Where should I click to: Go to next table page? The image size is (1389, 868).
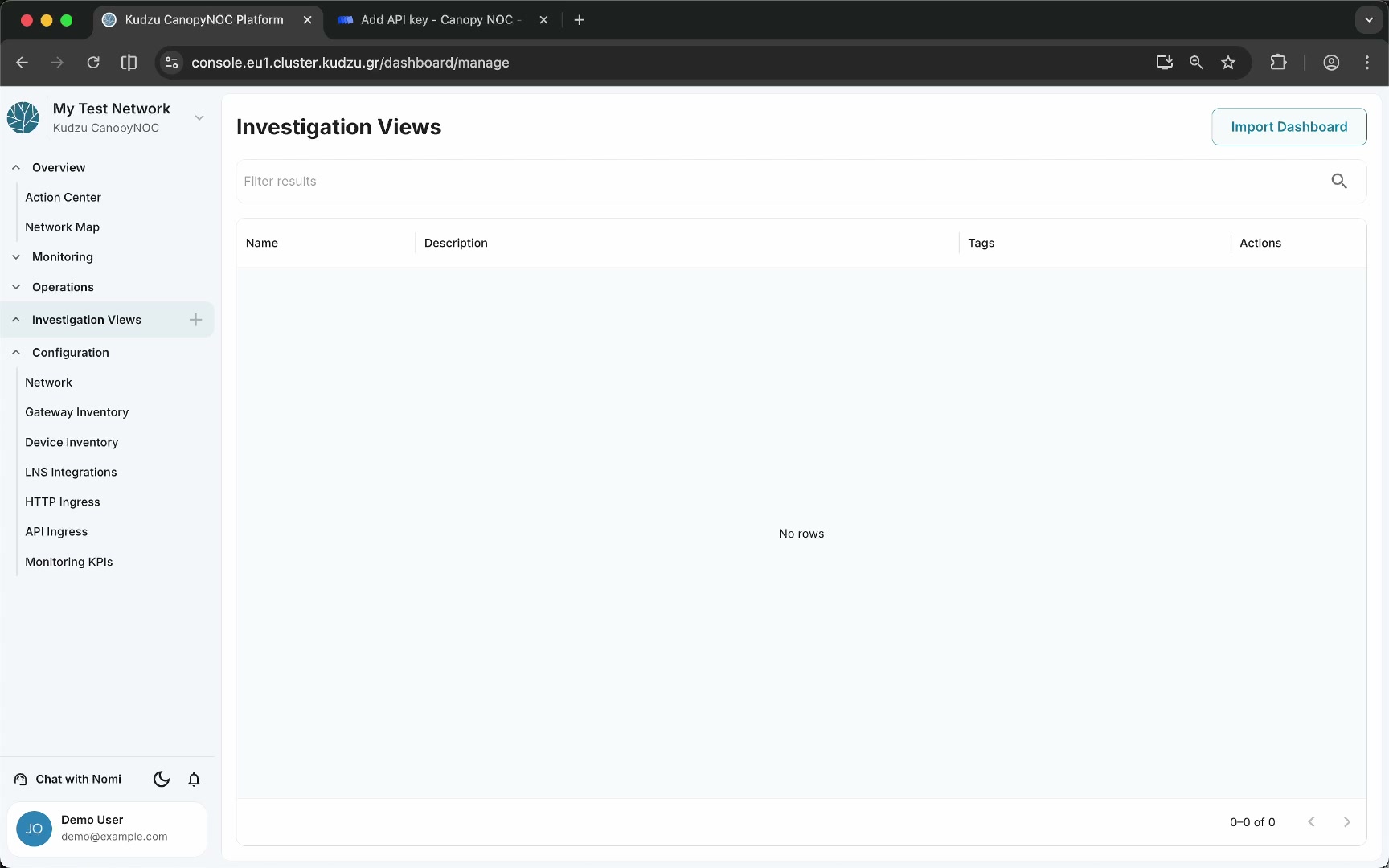[x=1346, y=821]
